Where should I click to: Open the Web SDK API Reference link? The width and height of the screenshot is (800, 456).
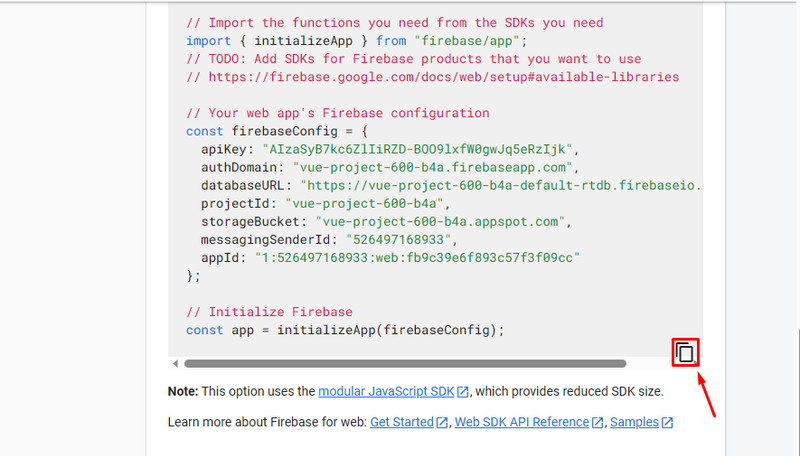pos(522,422)
